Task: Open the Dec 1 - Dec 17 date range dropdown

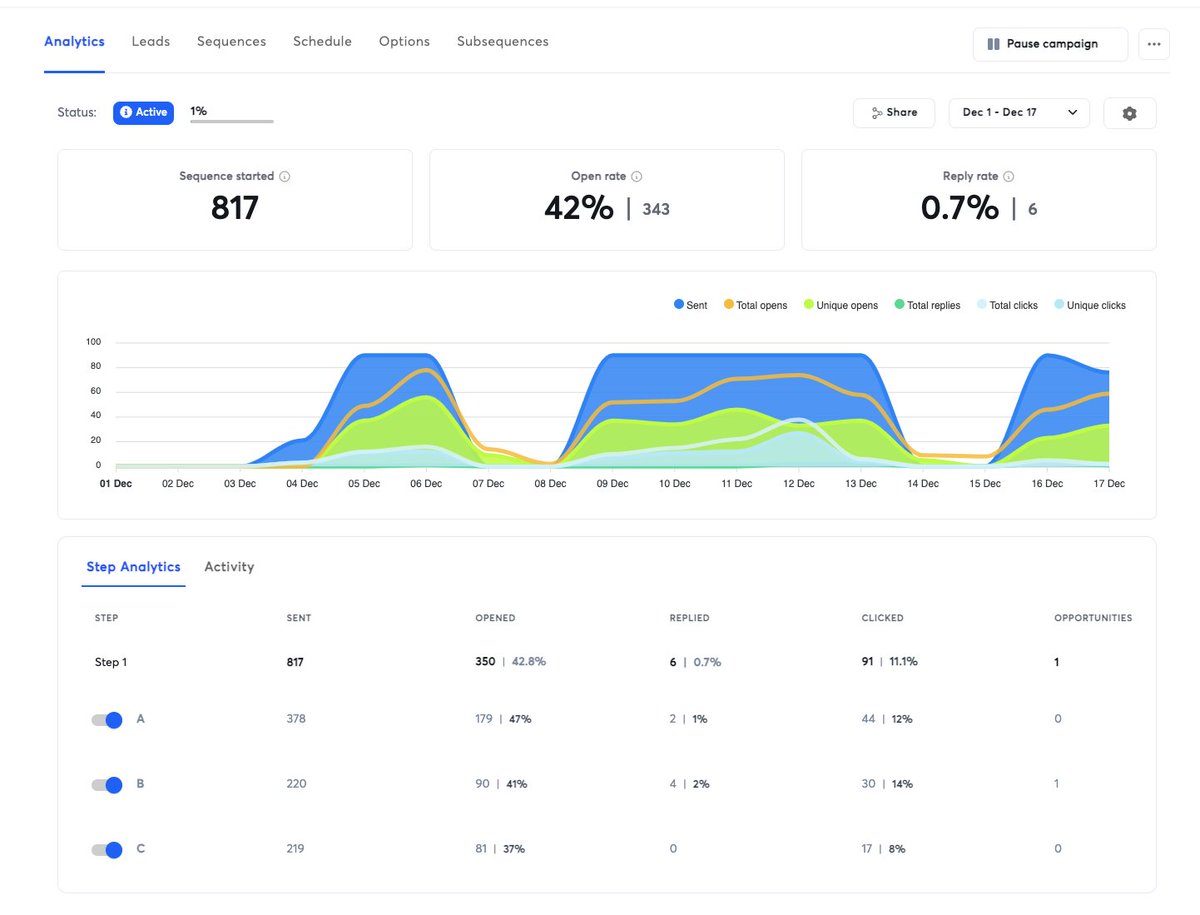Action: click(x=1019, y=113)
